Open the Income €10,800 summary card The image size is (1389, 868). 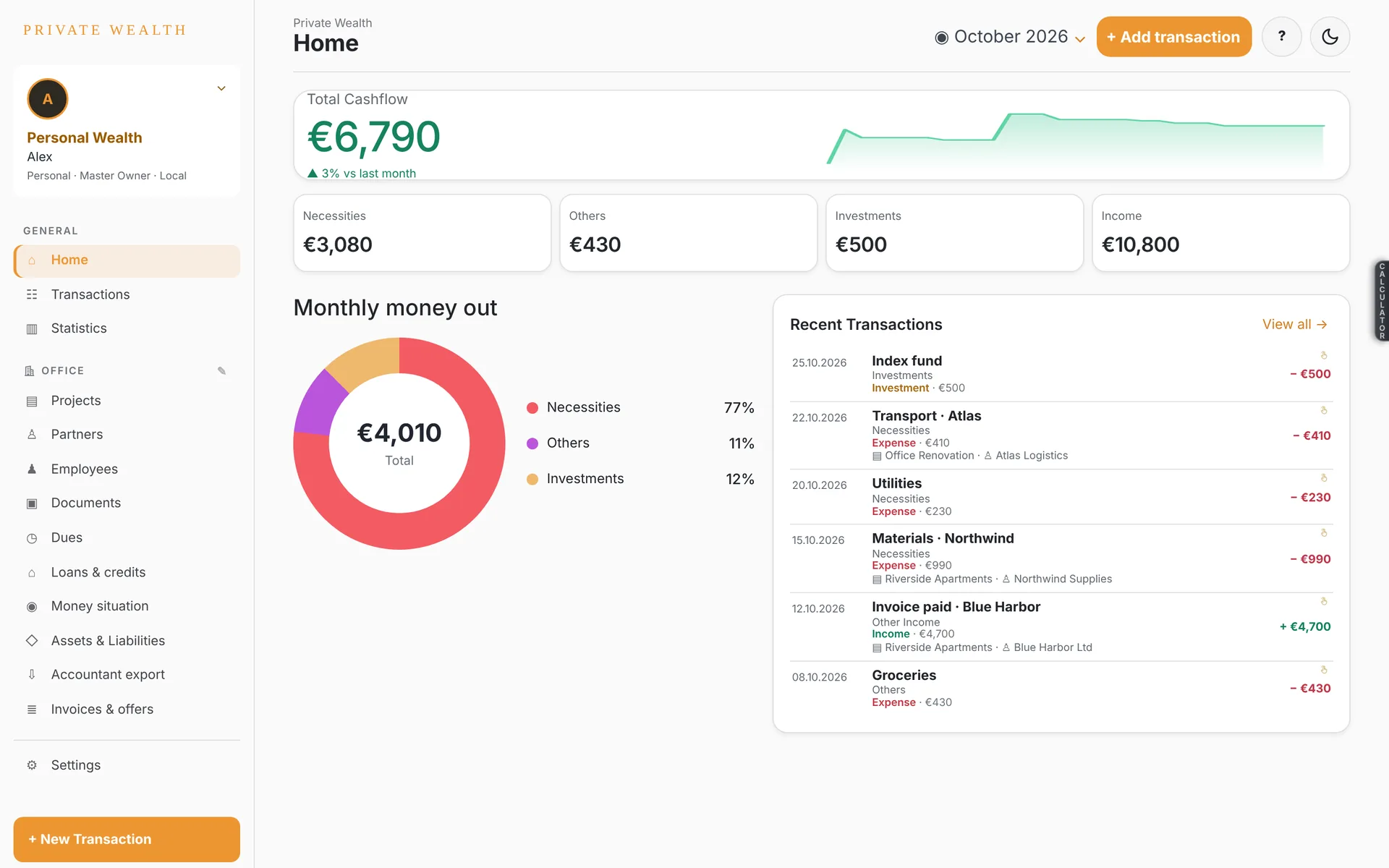[1221, 233]
